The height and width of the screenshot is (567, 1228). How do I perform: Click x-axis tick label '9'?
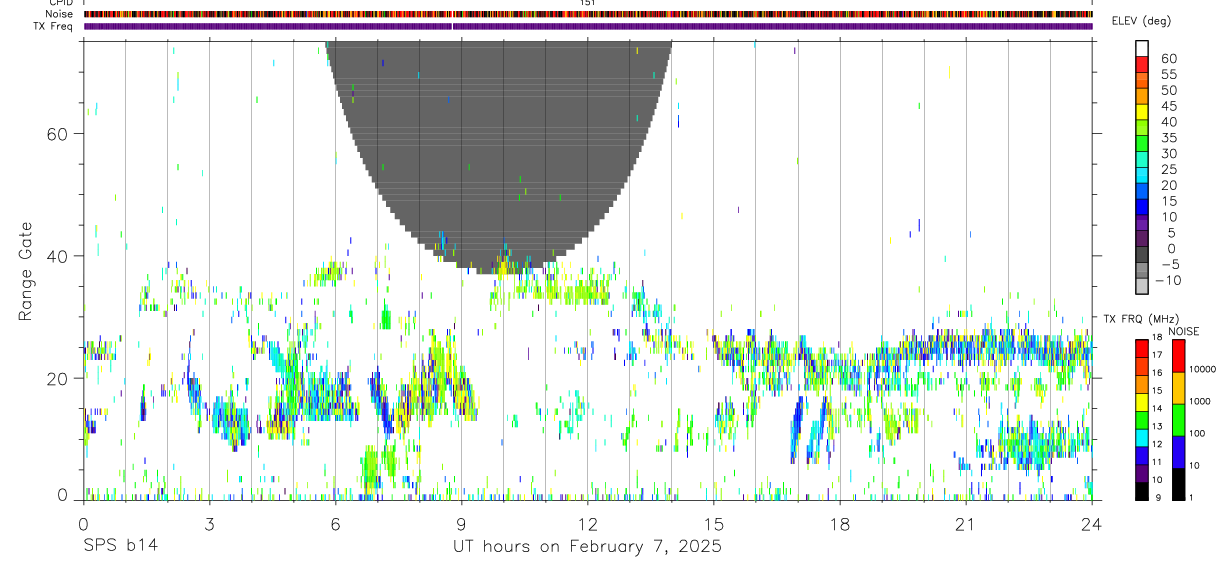point(461,523)
